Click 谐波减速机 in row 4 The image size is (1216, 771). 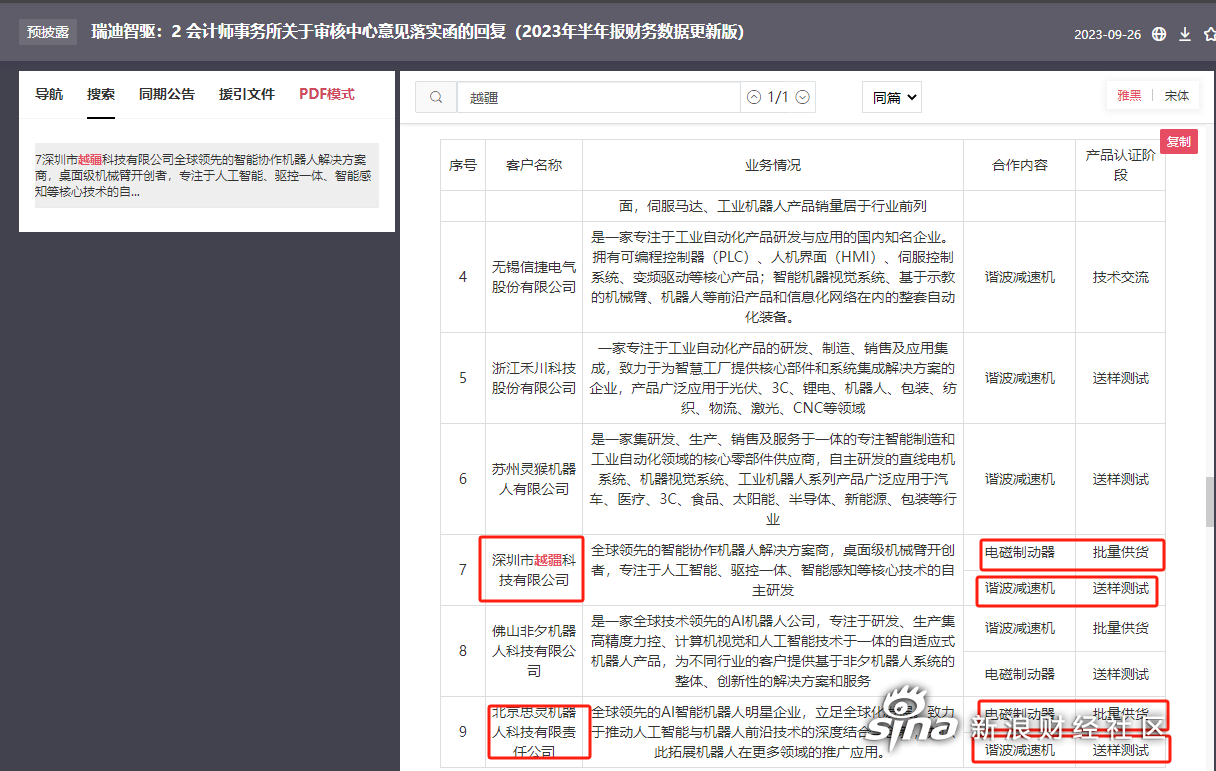pos(1020,277)
